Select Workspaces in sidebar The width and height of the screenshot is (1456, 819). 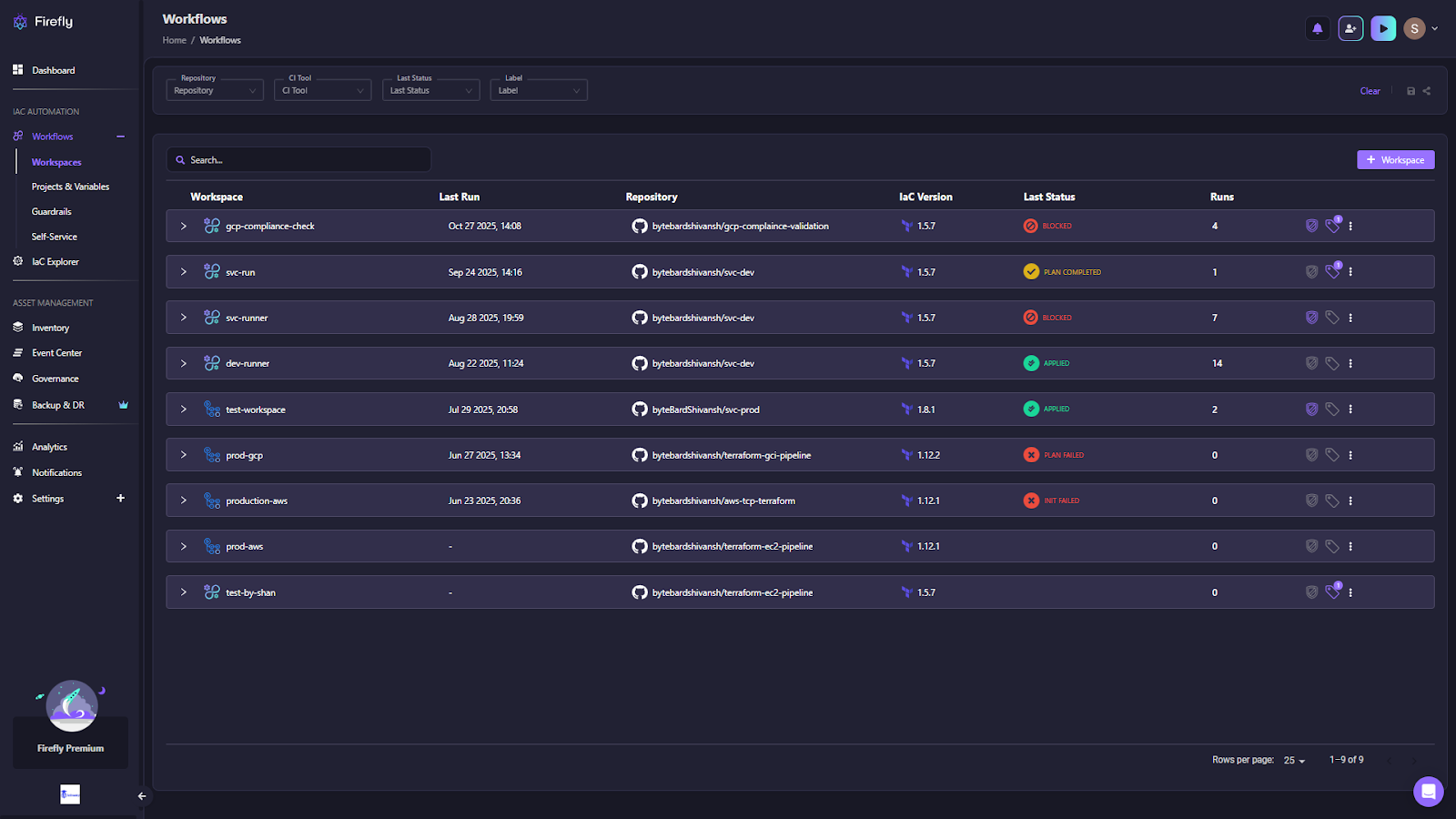56,162
